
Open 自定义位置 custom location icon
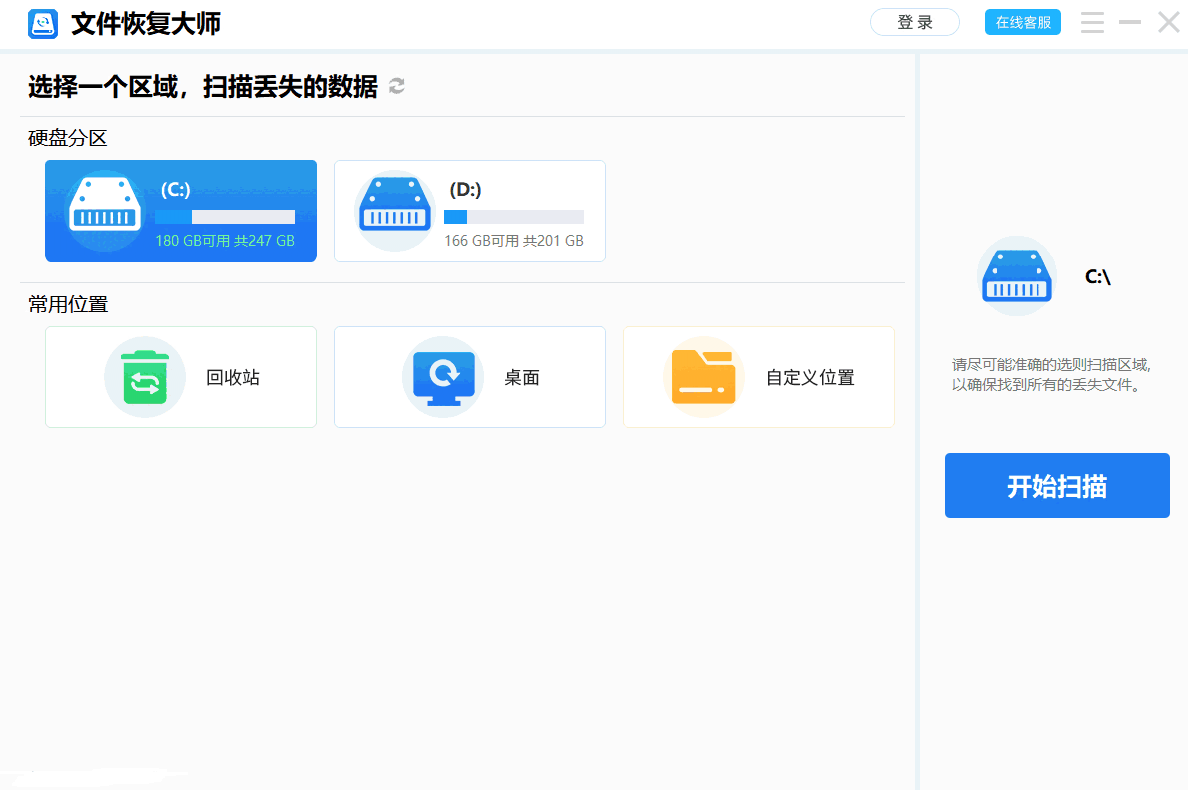(x=703, y=377)
